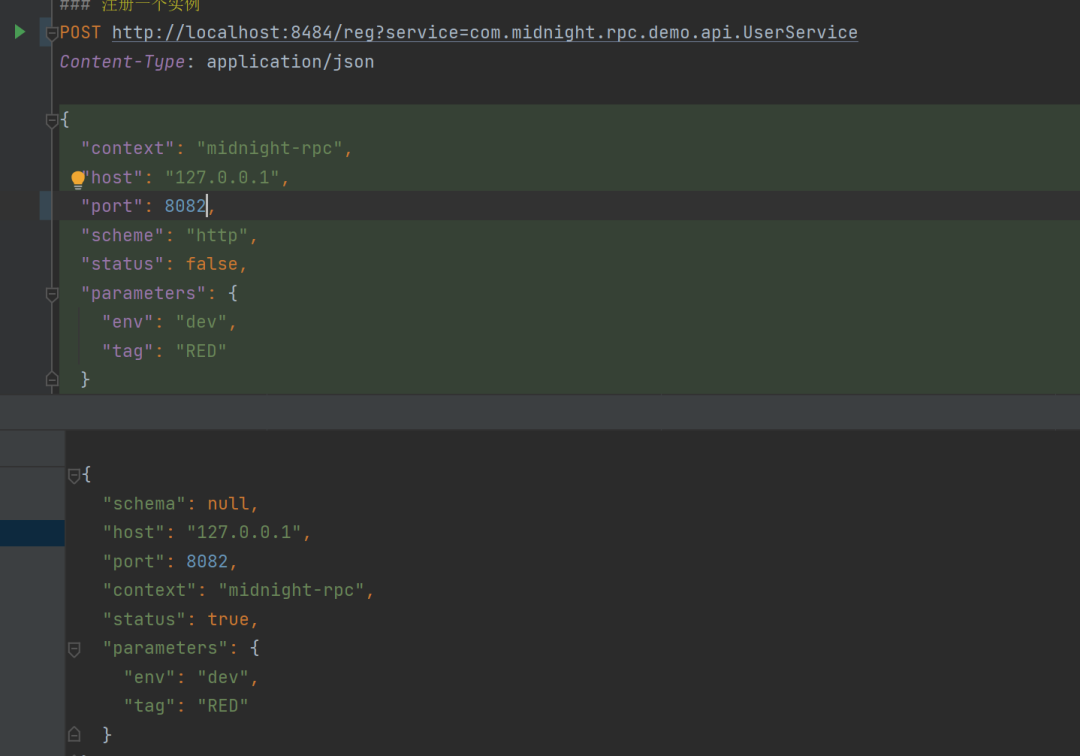Screen dimensions: 1080x756
Task: Click the "http" scheme value
Action: [216, 235]
